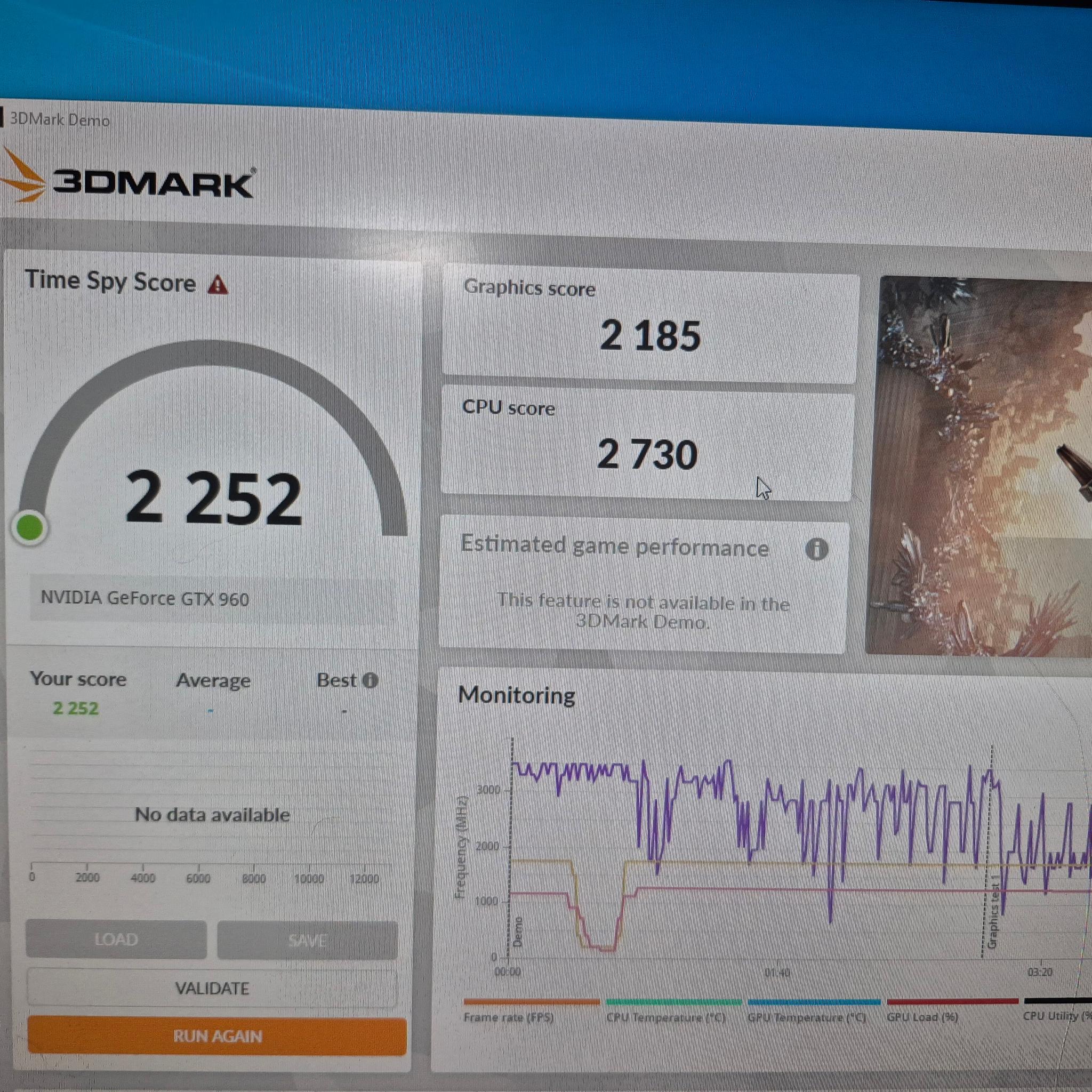Click the Graphics score value 2 185
Screen dimensions: 1092x1092
(650, 336)
